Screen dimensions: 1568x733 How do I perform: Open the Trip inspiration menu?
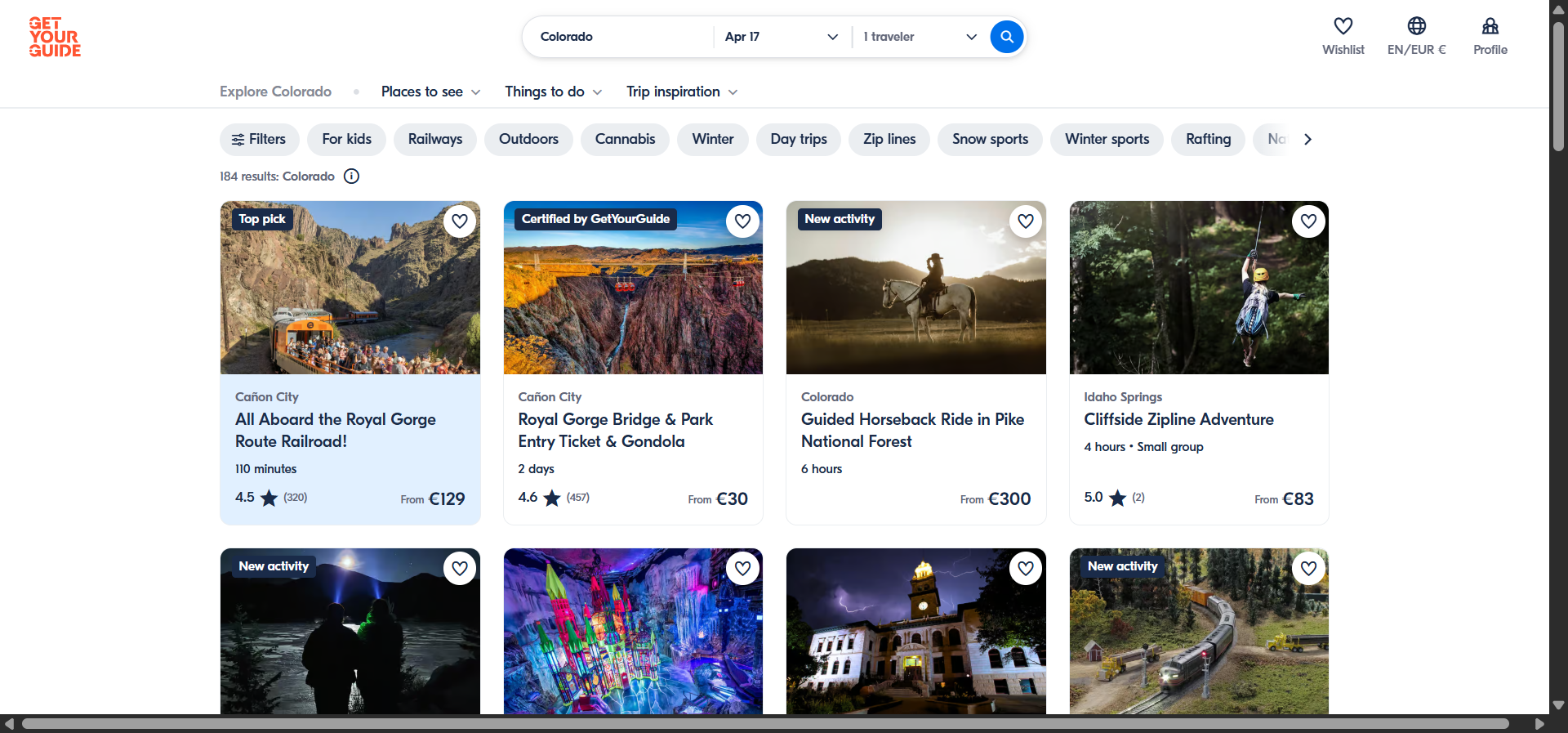(x=681, y=92)
